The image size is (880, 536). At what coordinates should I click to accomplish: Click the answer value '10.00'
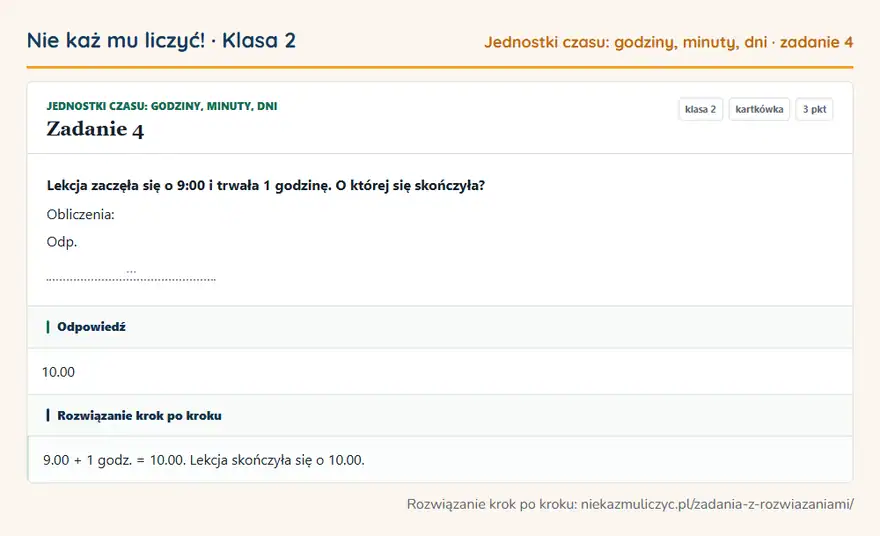click(x=58, y=372)
